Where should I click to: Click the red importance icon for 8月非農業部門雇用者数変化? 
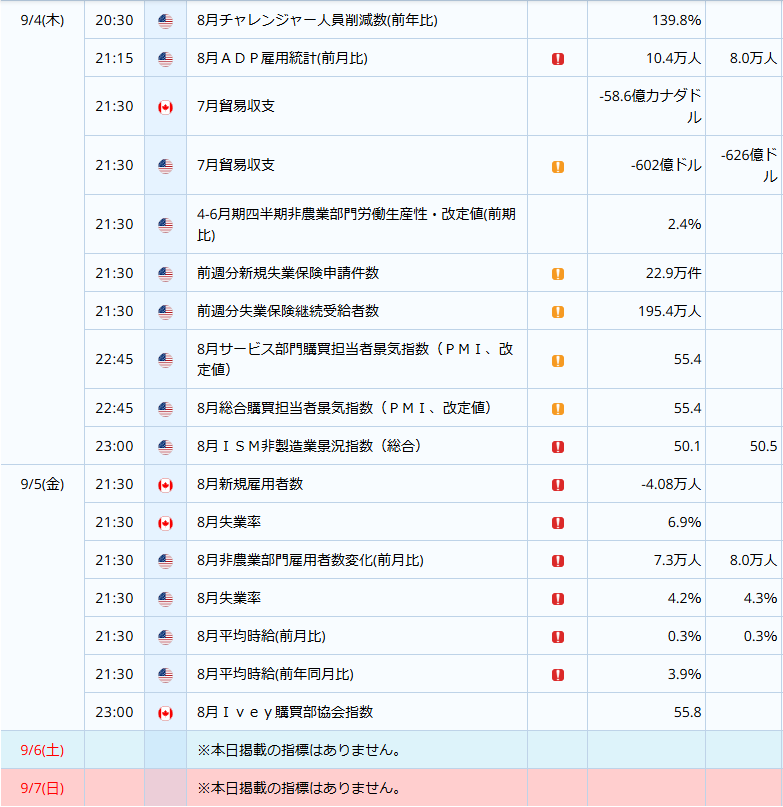[558, 560]
